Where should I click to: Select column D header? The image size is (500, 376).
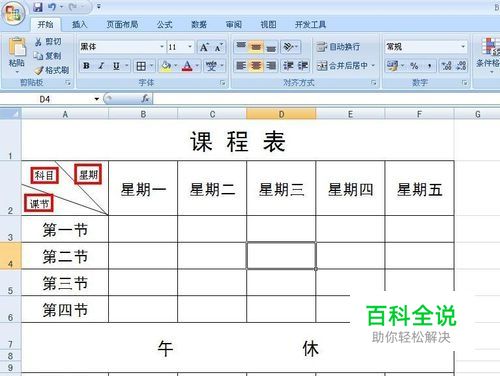(x=281, y=114)
